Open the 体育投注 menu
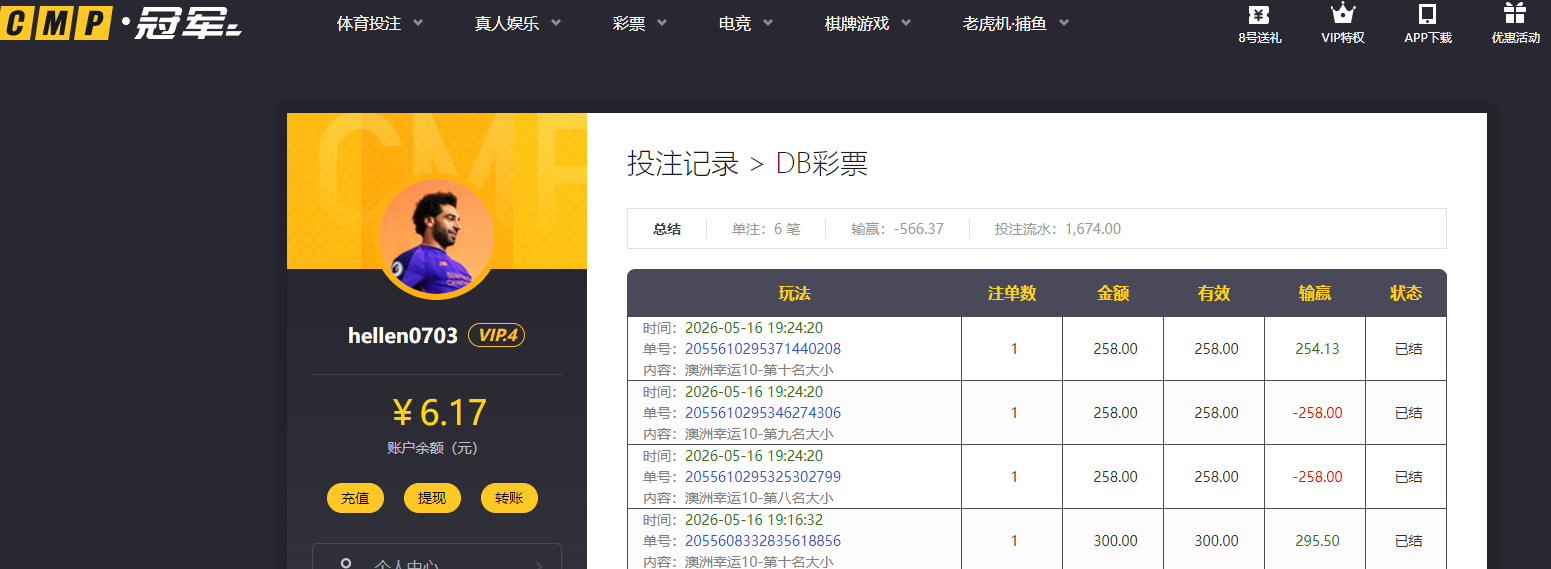Image resolution: width=1551 pixels, height=569 pixels. (369, 23)
